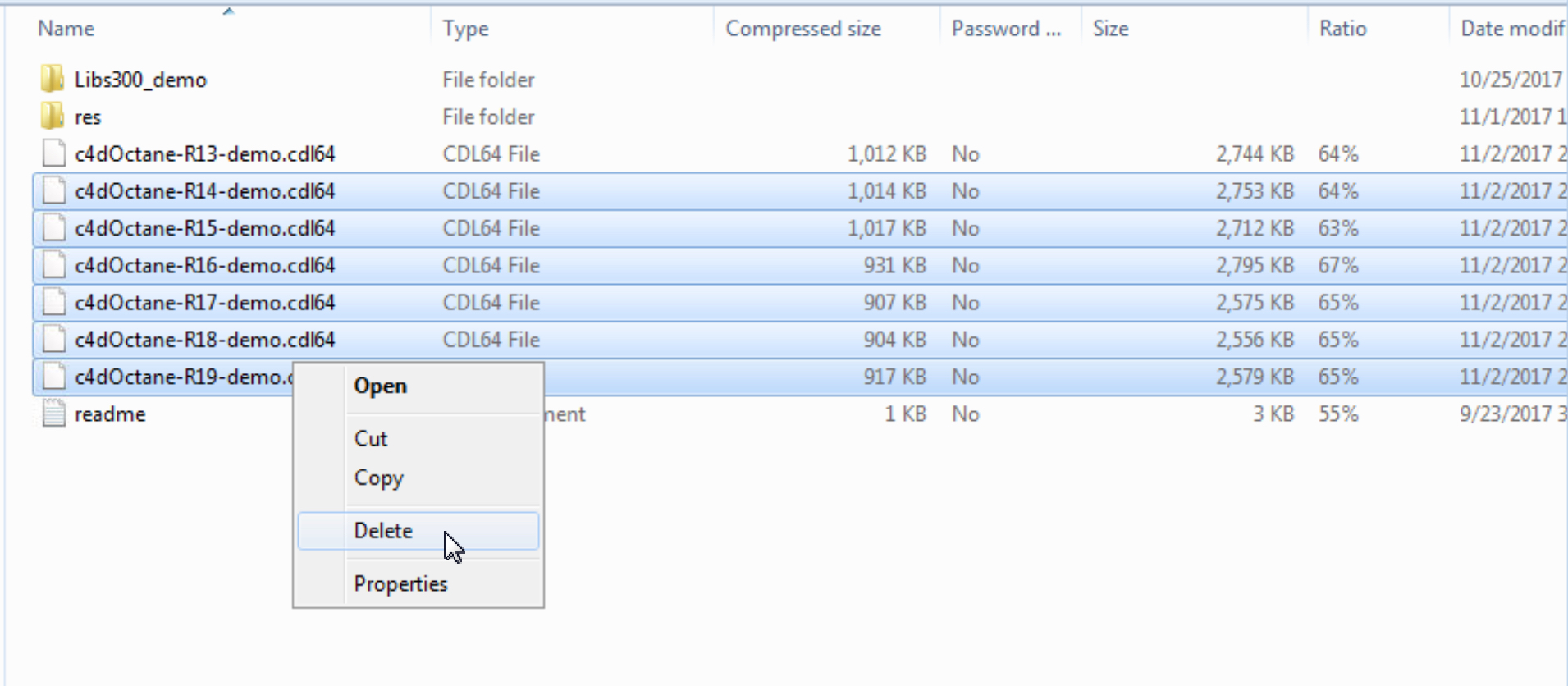Image resolution: width=1568 pixels, height=686 pixels.
Task: Toggle sort arrow above the Name column
Action: [229, 11]
